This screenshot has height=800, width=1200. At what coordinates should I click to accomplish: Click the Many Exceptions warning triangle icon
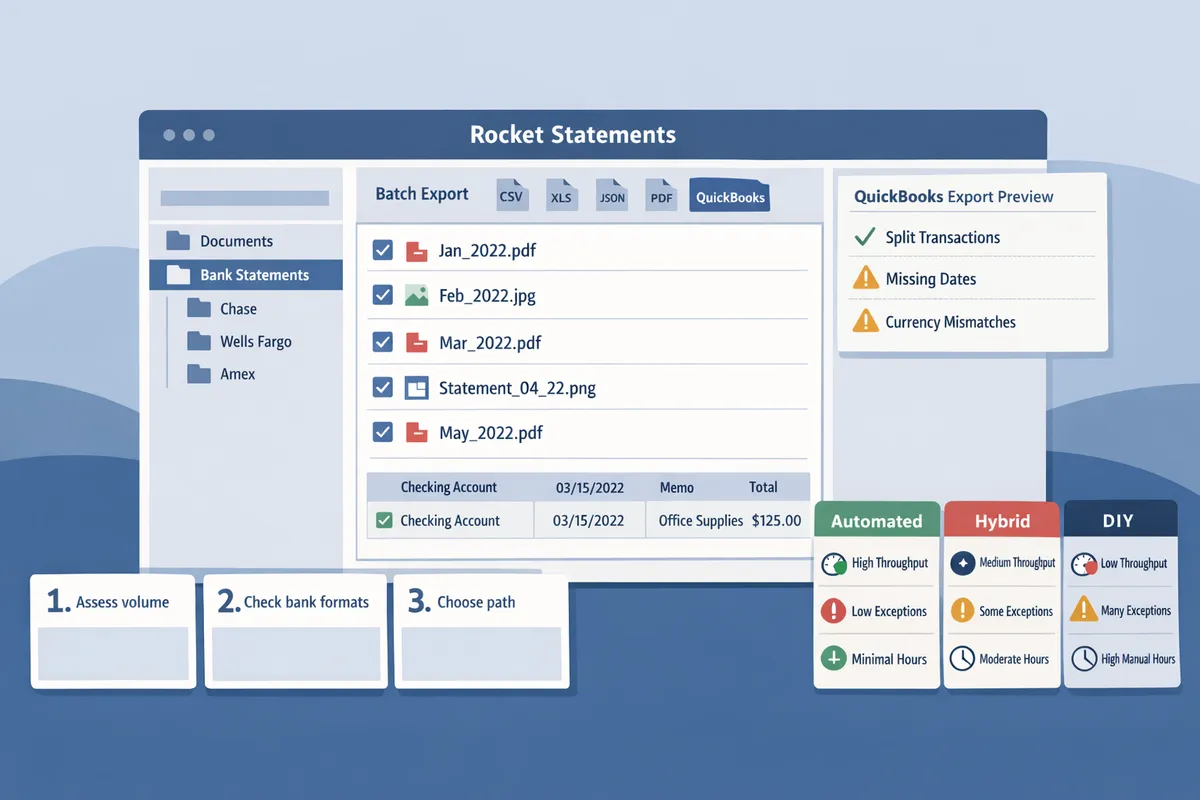[x=1083, y=609]
